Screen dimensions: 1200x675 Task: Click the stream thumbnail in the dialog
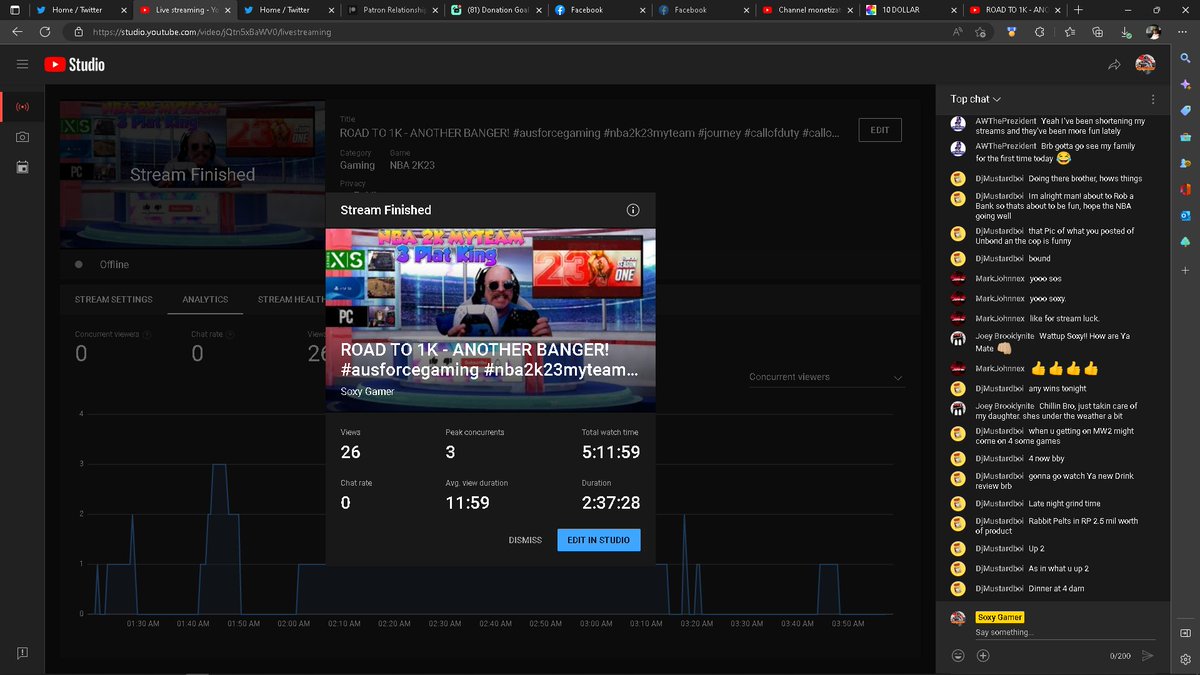coord(490,320)
